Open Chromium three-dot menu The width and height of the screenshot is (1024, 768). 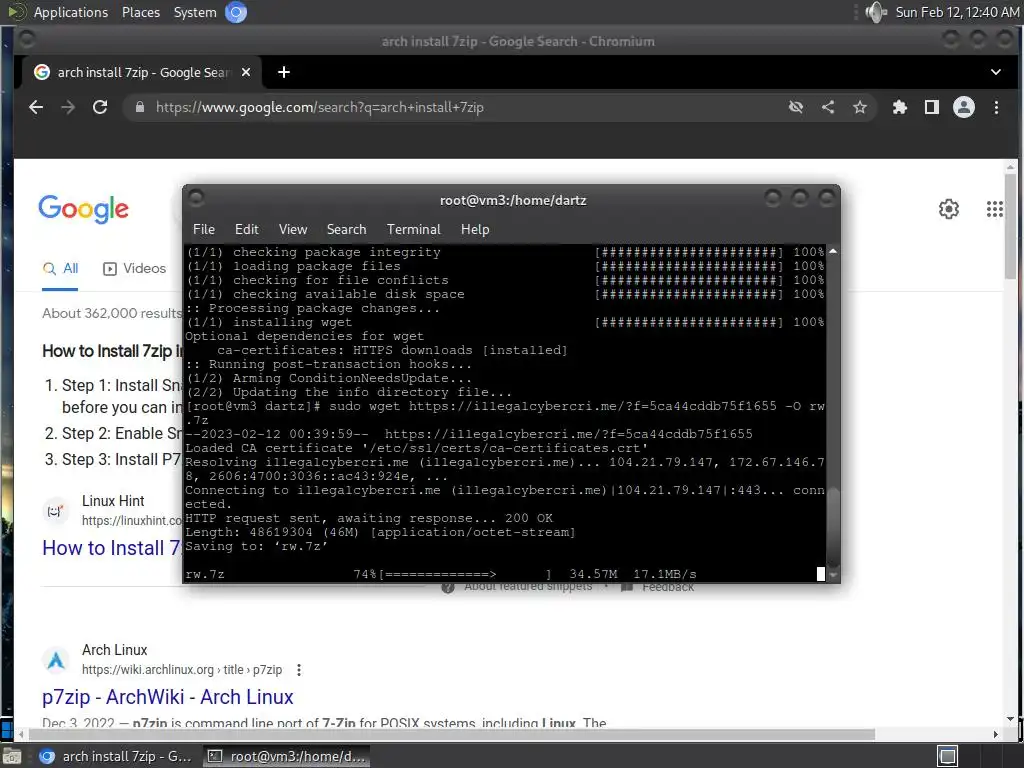(x=997, y=107)
